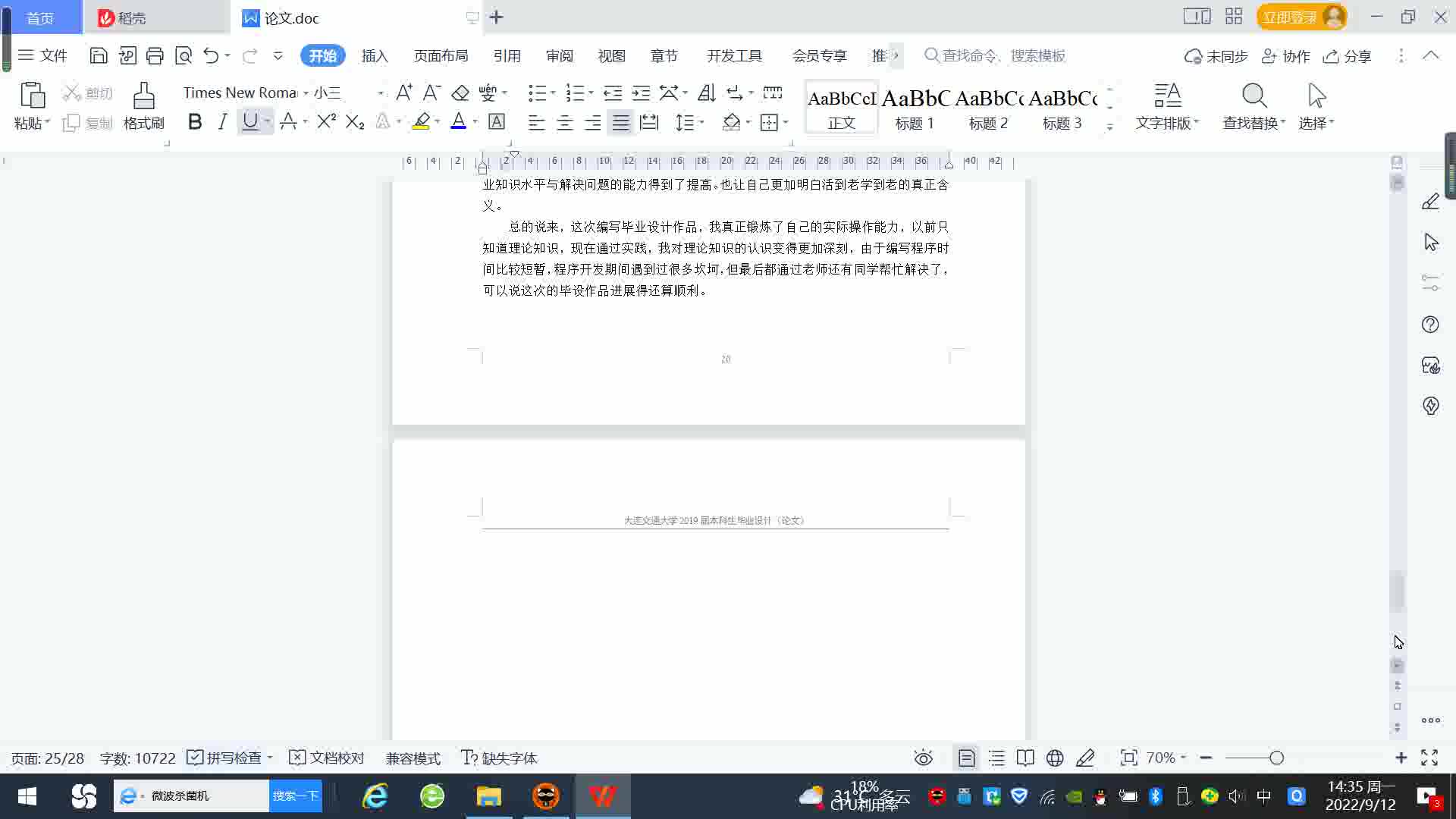Click the character border icon
This screenshot has width=1456, height=819.
(497, 121)
